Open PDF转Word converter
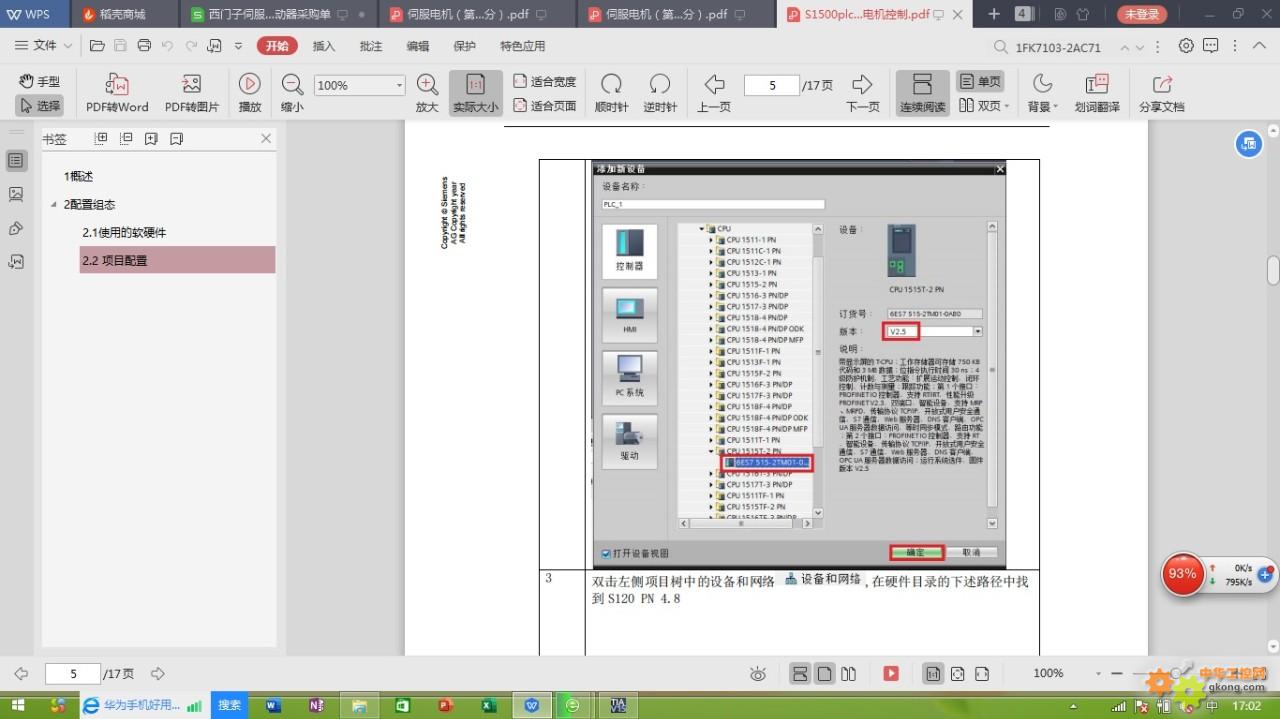Screen dimensions: 1280x719 pos(117,93)
